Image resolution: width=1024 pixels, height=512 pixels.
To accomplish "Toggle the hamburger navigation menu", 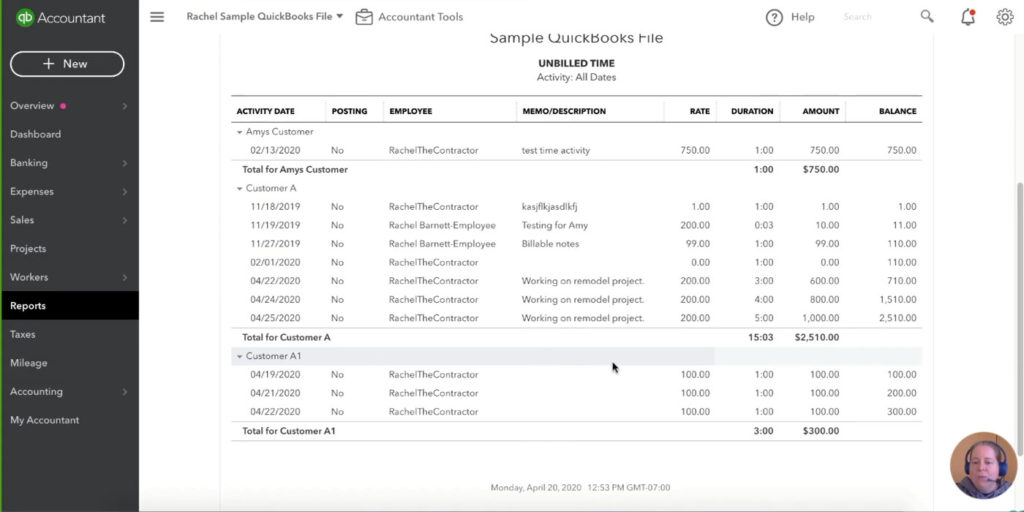I will pyautogui.click(x=157, y=17).
